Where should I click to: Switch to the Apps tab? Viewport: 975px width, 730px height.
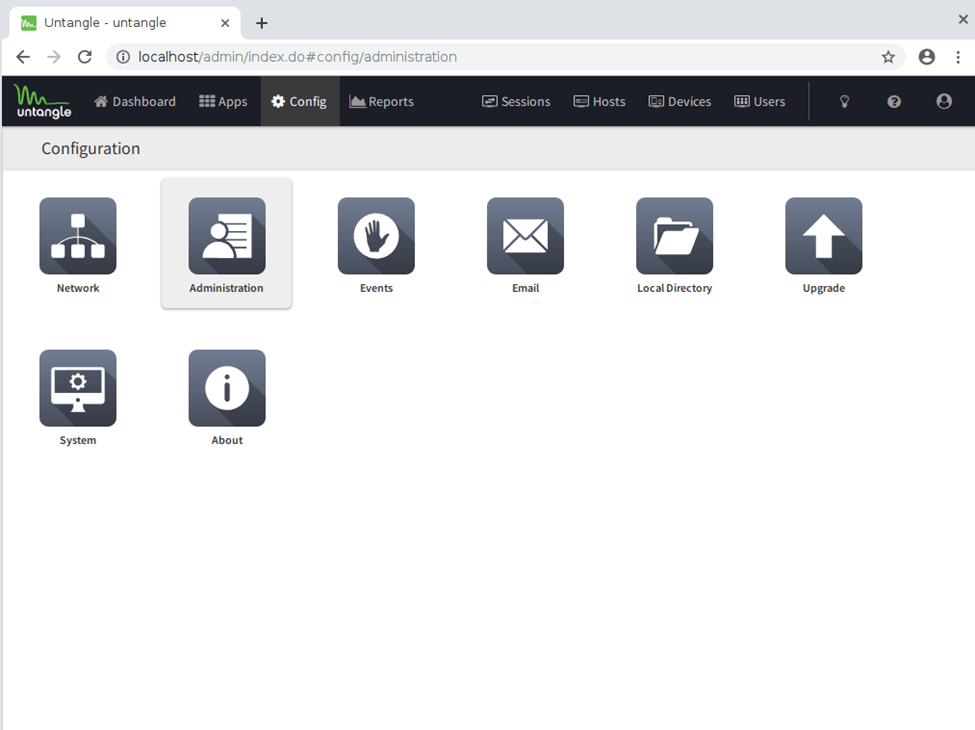223,101
